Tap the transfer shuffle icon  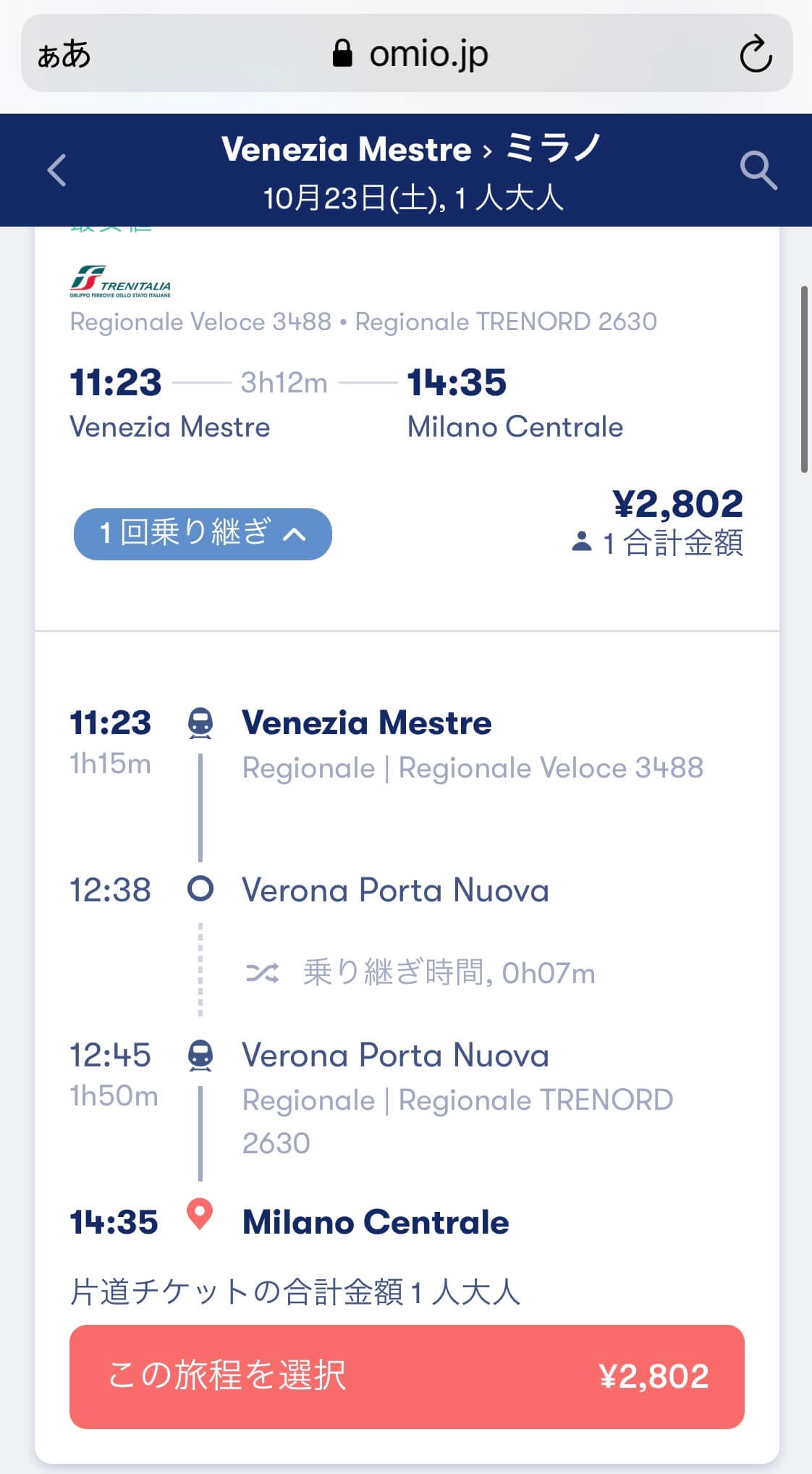pyautogui.click(x=262, y=972)
